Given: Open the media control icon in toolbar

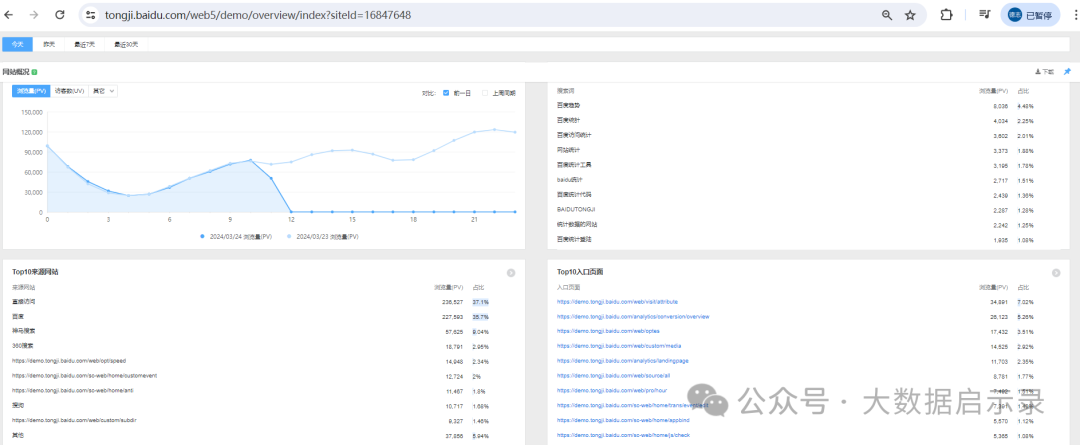Looking at the screenshot, I should point(984,14).
